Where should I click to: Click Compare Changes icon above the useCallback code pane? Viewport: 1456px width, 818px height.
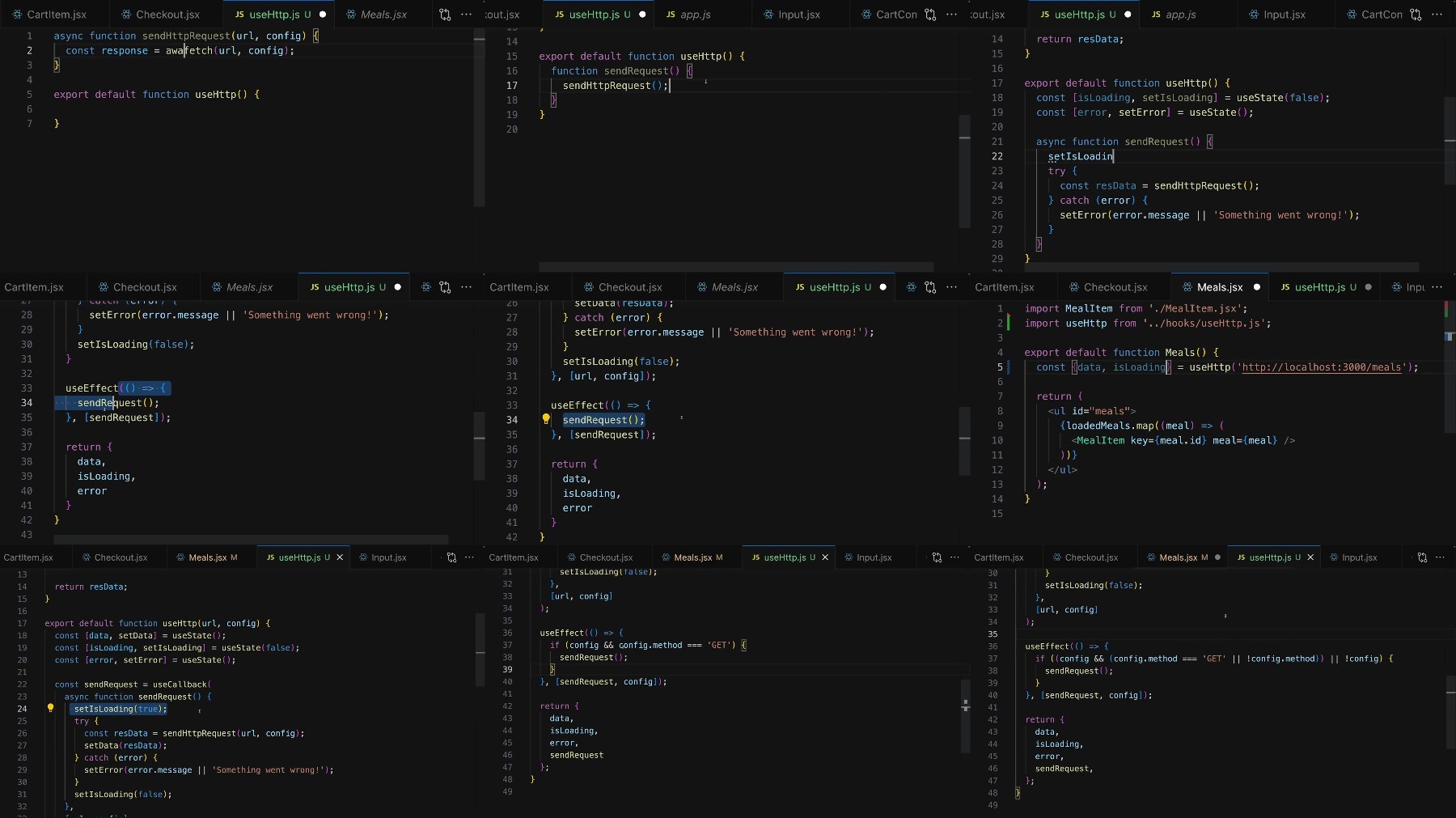pos(451,557)
